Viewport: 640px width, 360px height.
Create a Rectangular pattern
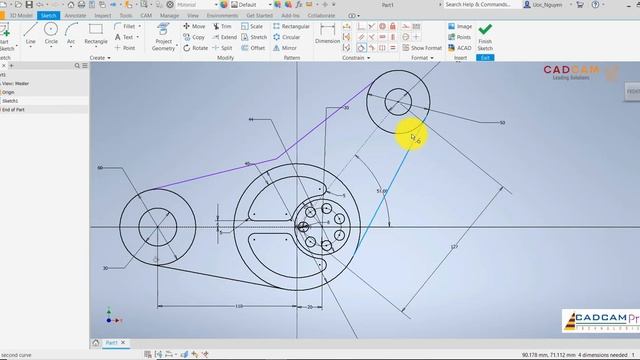point(291,26)
